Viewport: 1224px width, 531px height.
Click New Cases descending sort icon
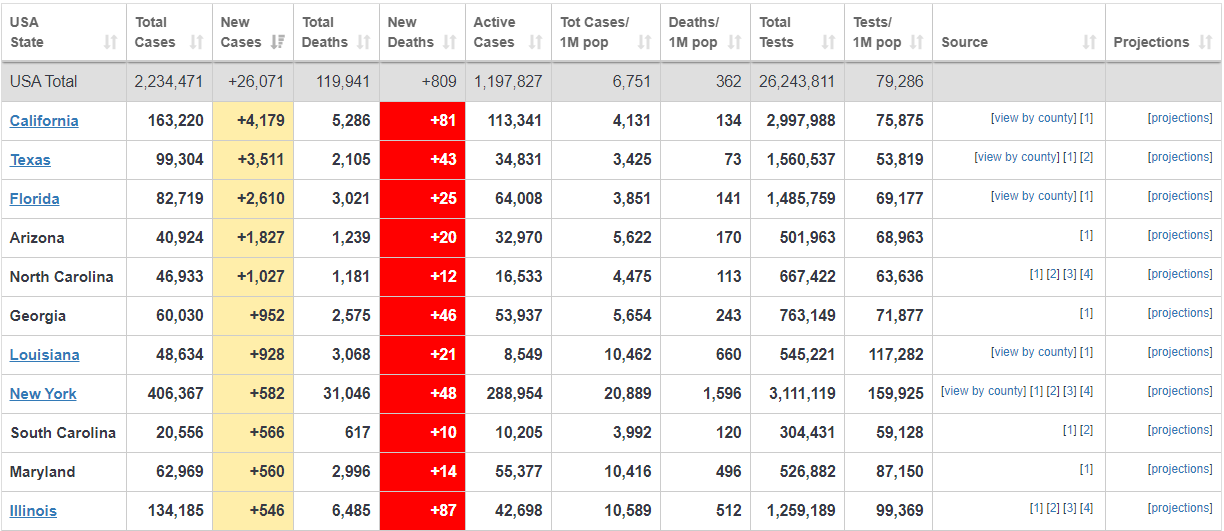point(278,42)
